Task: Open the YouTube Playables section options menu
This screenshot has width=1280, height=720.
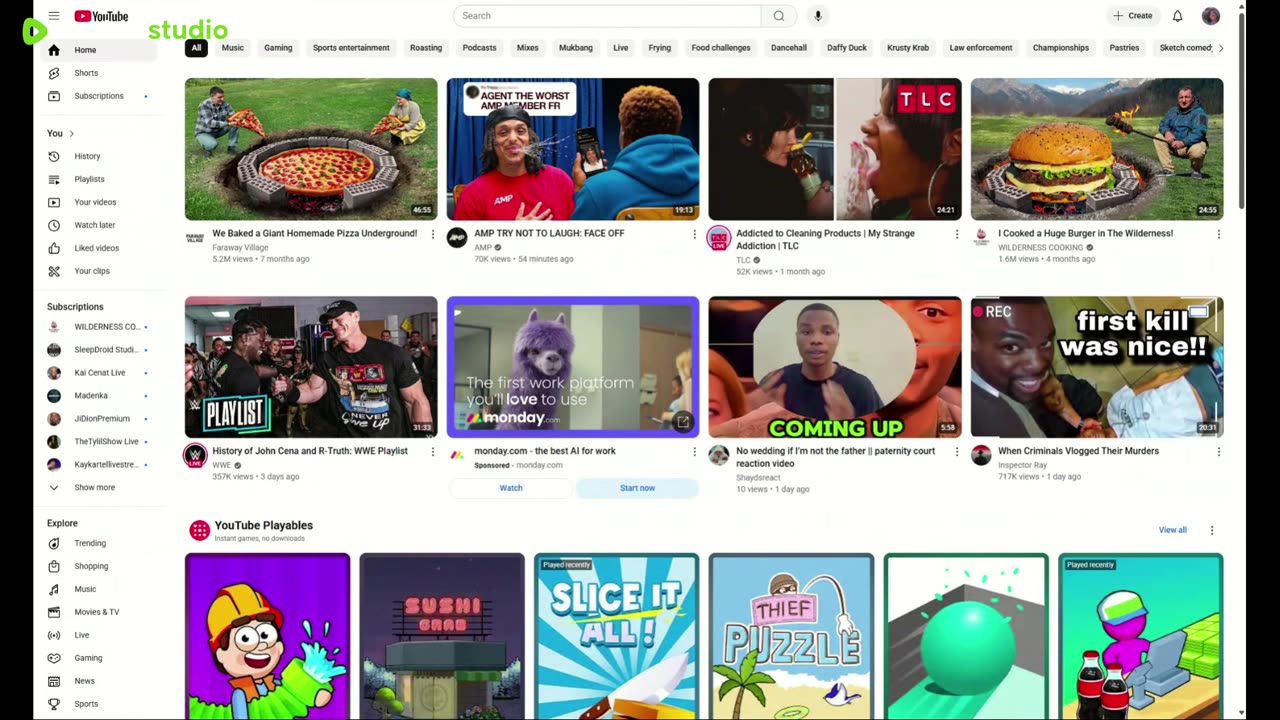Action: pos(1211,530)
